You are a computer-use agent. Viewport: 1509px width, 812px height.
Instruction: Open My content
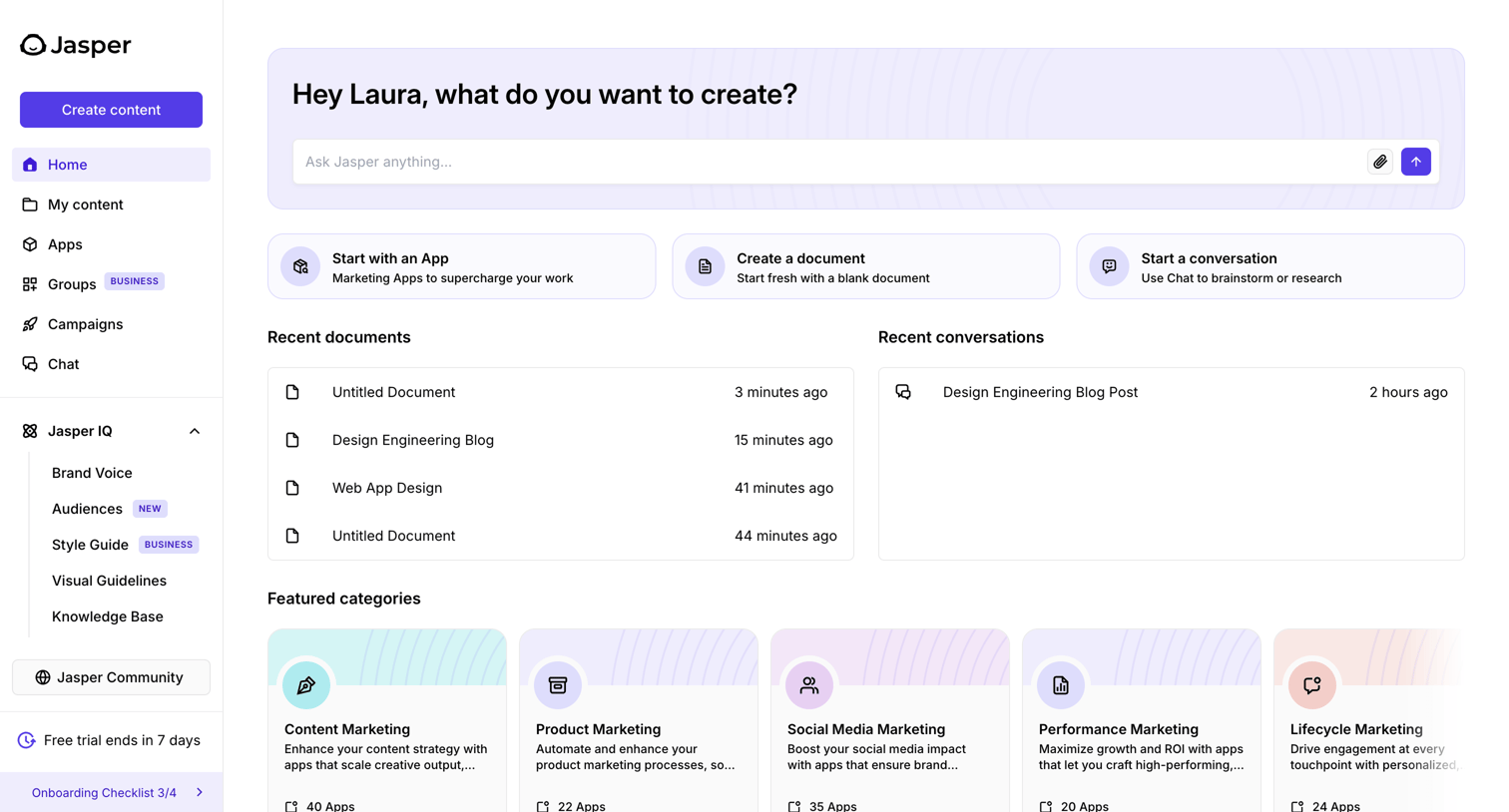point(111,204)
